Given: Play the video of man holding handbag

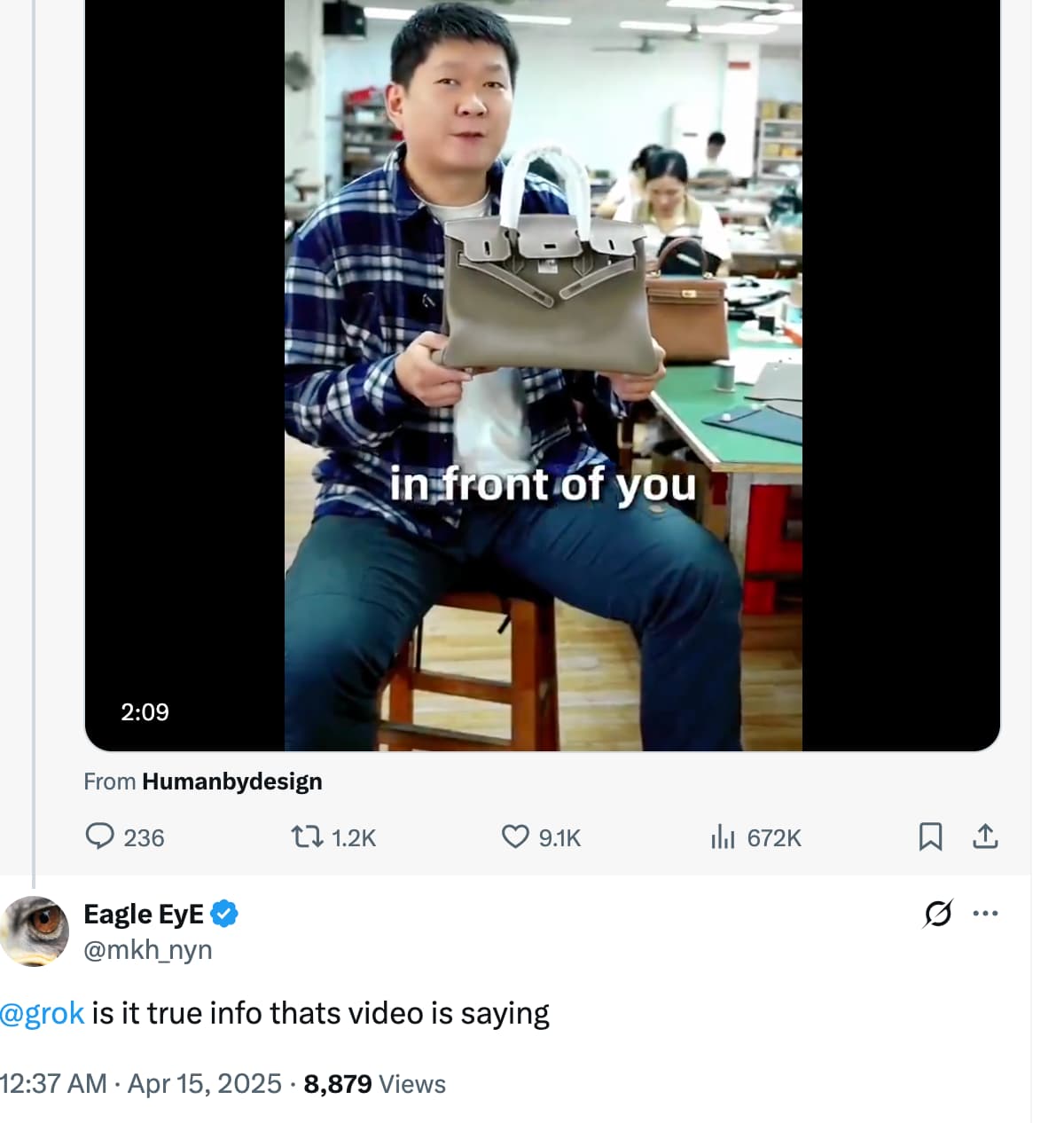Looking at the screenshot, I should (543, 373).
